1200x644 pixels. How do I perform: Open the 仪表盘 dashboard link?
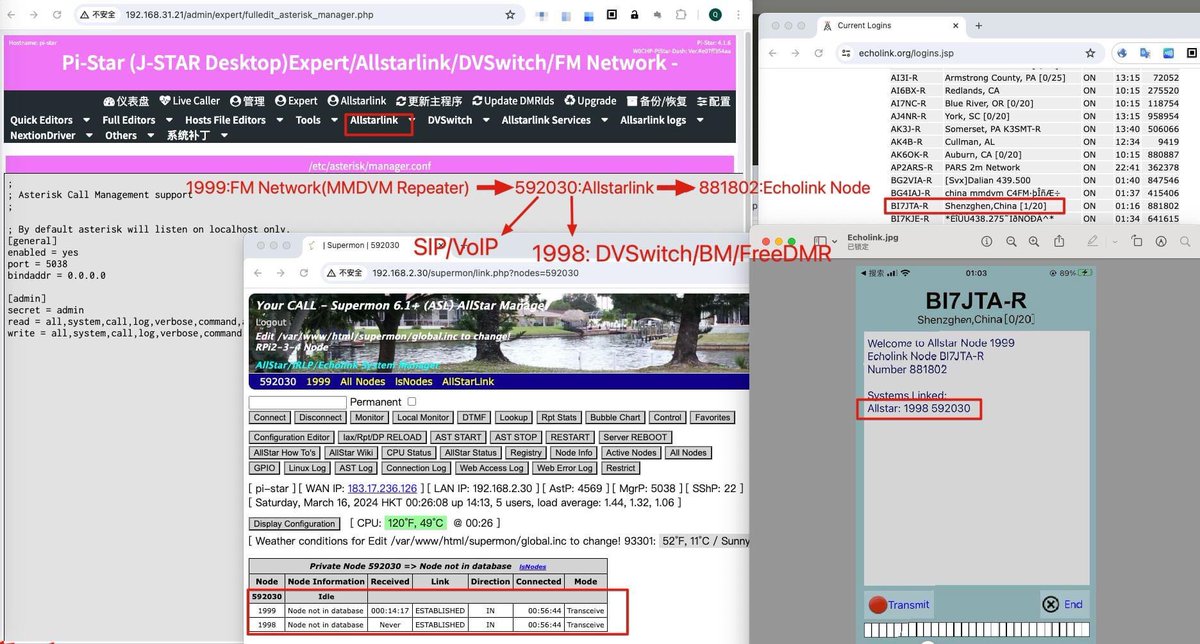click(126, 101)
